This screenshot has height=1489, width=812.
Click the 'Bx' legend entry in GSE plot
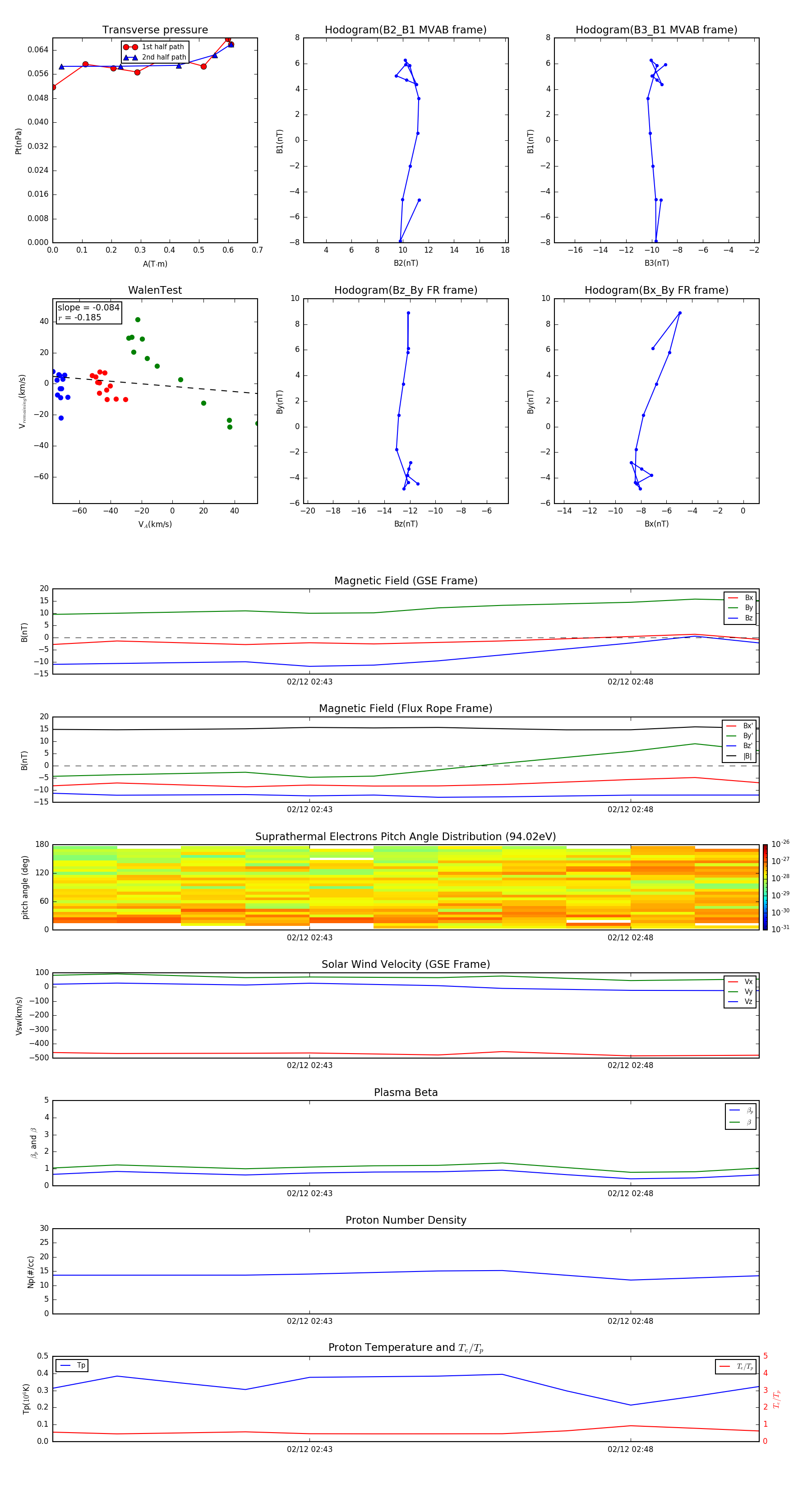click(x=740, y=598)
